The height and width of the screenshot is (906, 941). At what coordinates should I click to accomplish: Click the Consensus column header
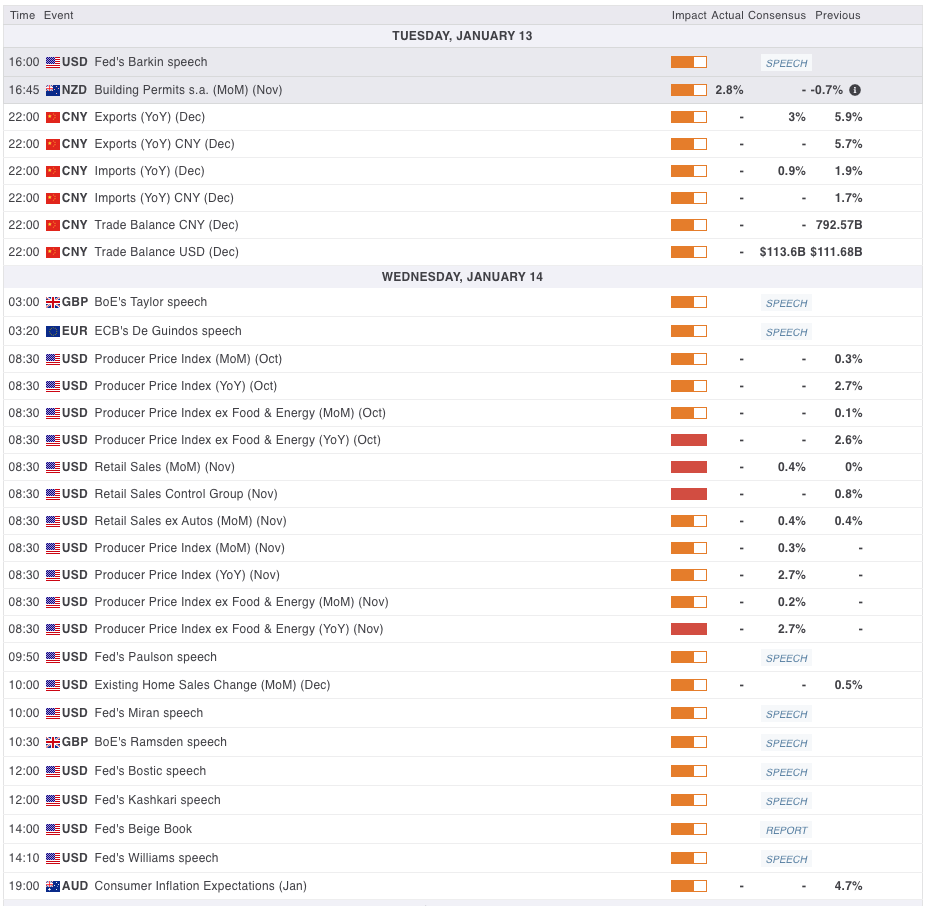(x=777, y=16)
